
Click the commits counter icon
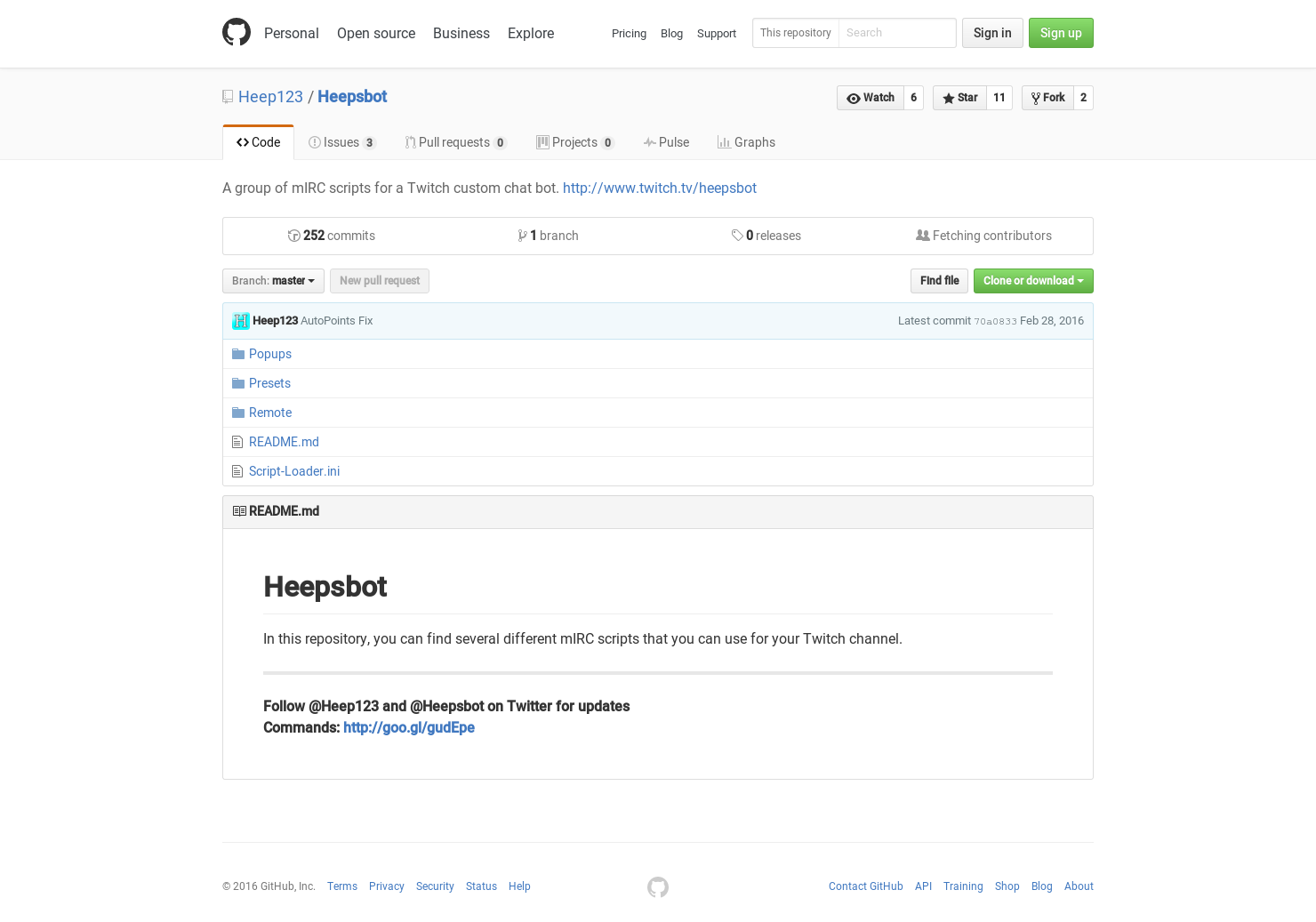point(294,236)
